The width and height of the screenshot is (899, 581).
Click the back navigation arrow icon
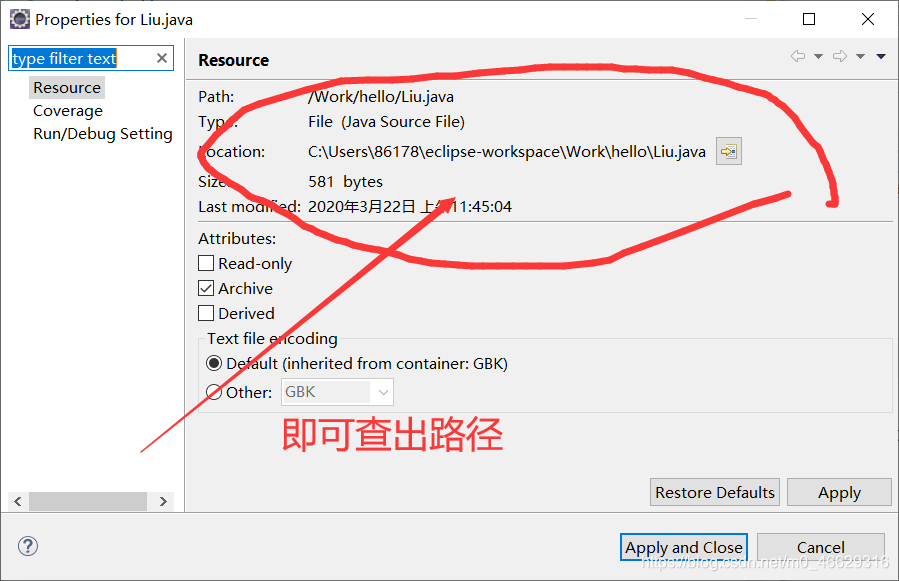798,56
